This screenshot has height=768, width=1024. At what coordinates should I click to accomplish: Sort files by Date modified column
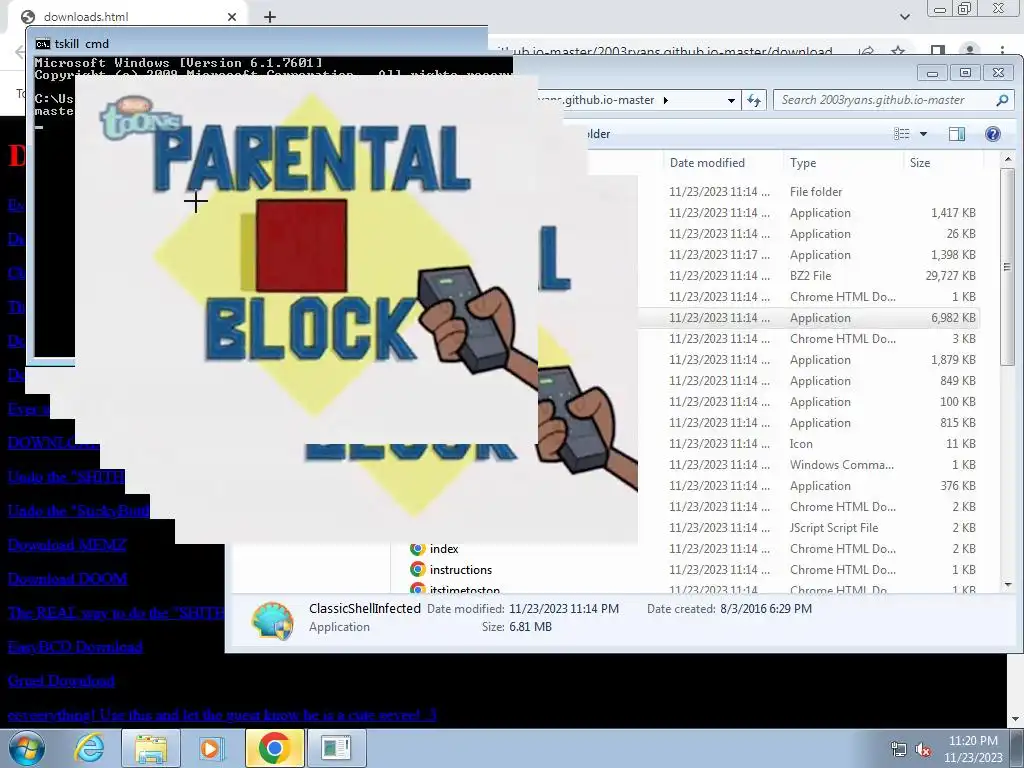(x=707, y=163)
